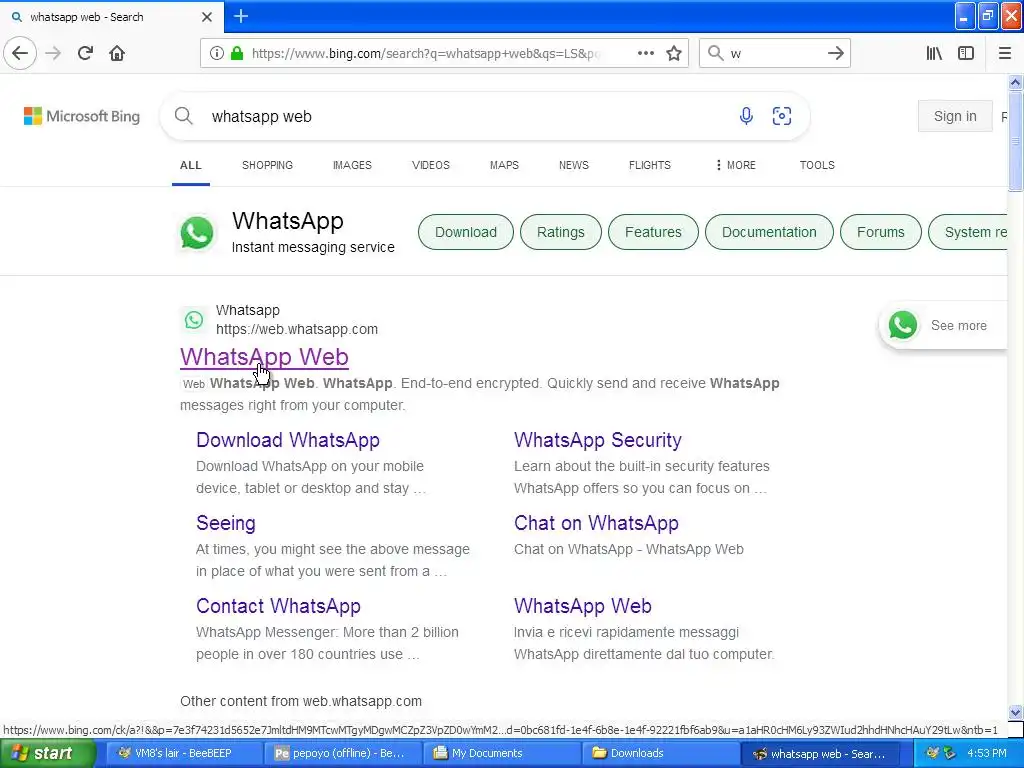The height and width of the screenshot is (768, 1024).
Task: Click the large WhatsApp logo icon
Action: (x=197, y=232)
